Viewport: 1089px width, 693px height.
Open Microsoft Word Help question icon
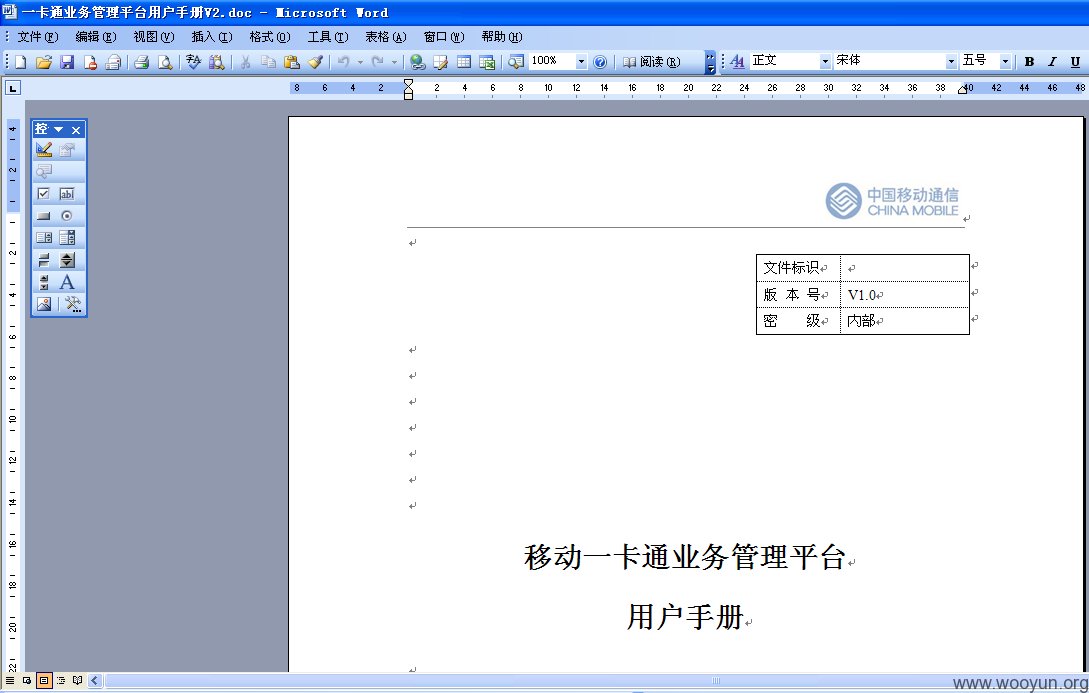(600, 62)
